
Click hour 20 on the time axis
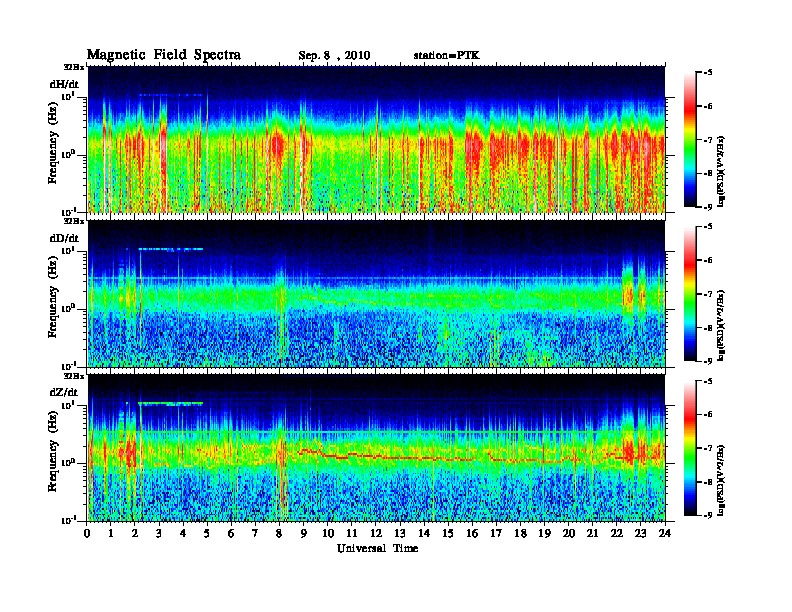click(568, 533)
